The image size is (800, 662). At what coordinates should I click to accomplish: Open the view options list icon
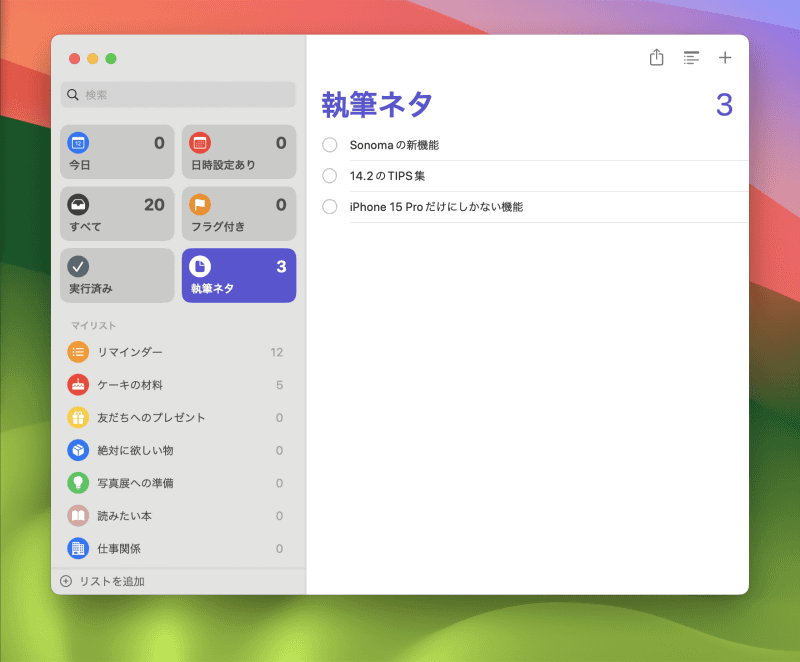(691, 58)
